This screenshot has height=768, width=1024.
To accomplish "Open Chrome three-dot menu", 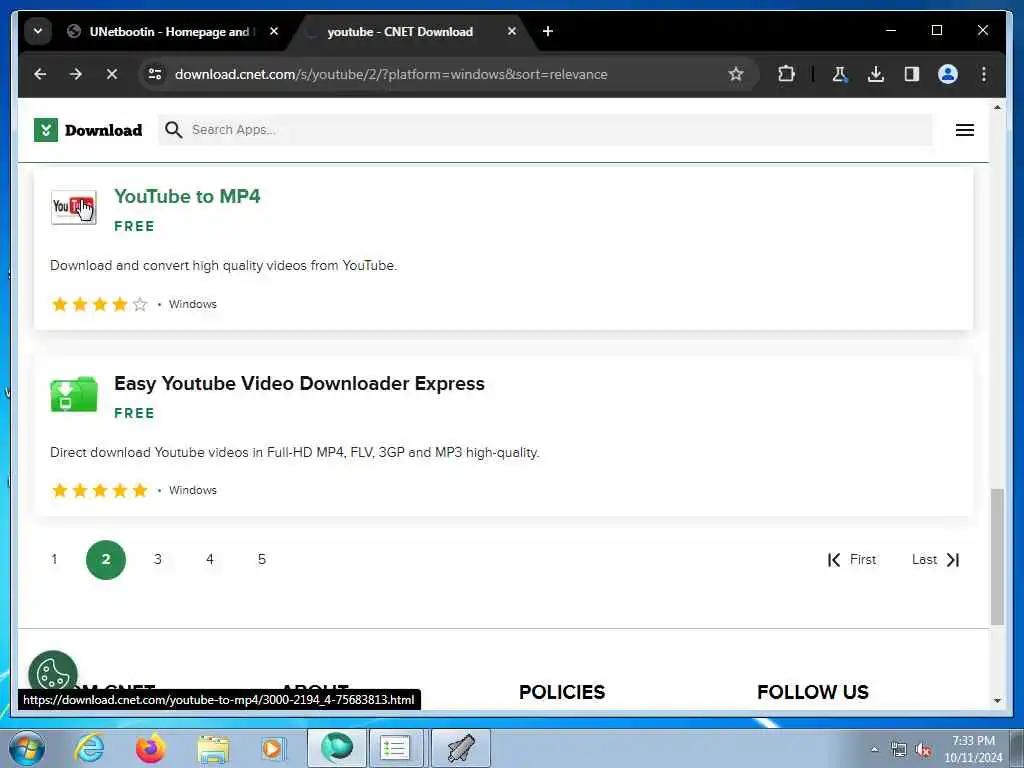I will pyautogui.click(x=984, y=74).
